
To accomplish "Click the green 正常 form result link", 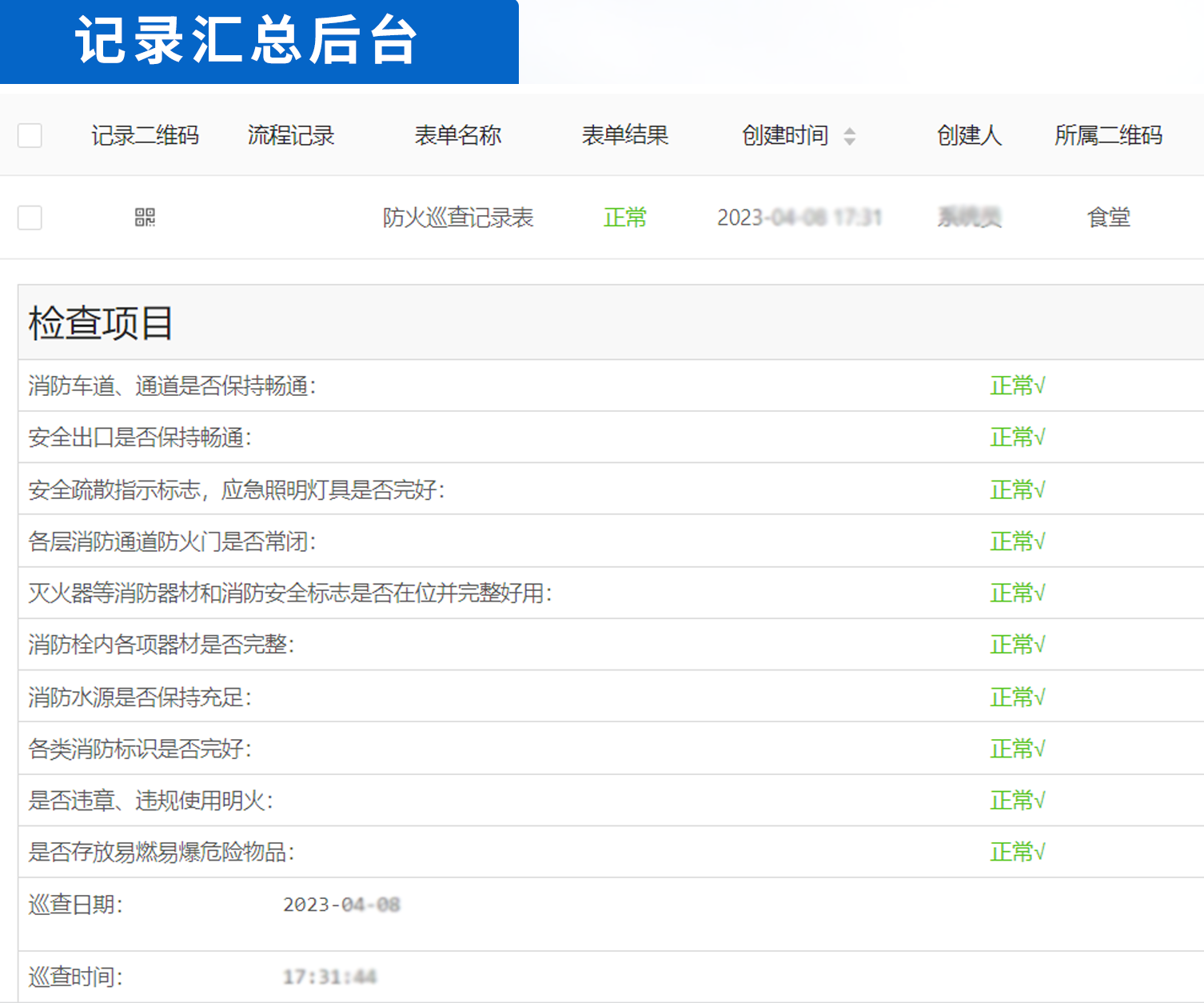I will (x=625, y=218).
